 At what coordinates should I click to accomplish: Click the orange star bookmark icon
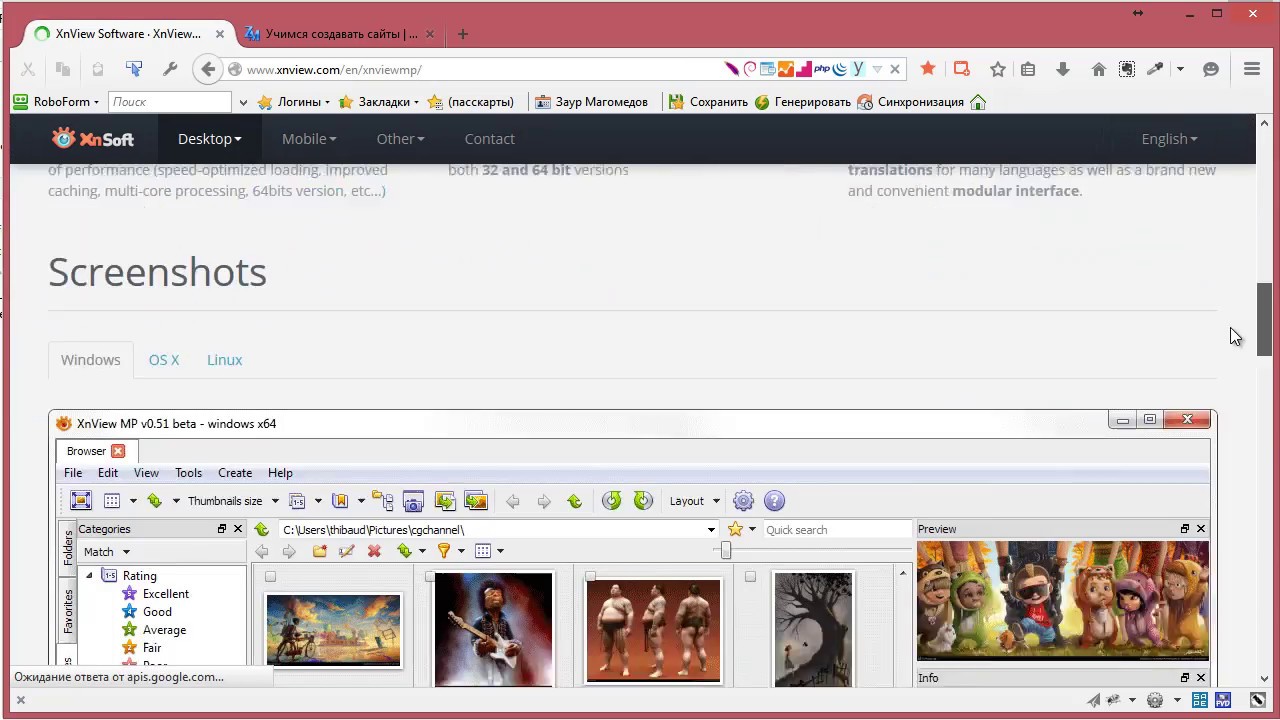pos(928,69)
